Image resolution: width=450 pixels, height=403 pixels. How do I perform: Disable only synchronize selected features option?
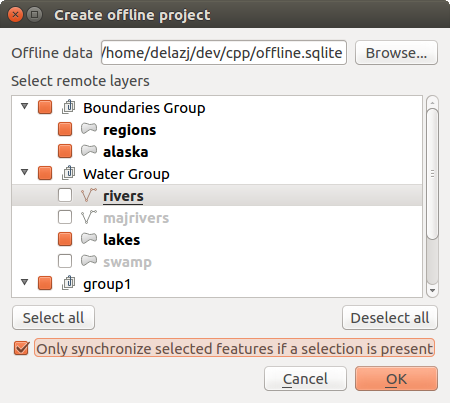pyautogui.click(x=22, y=349)
